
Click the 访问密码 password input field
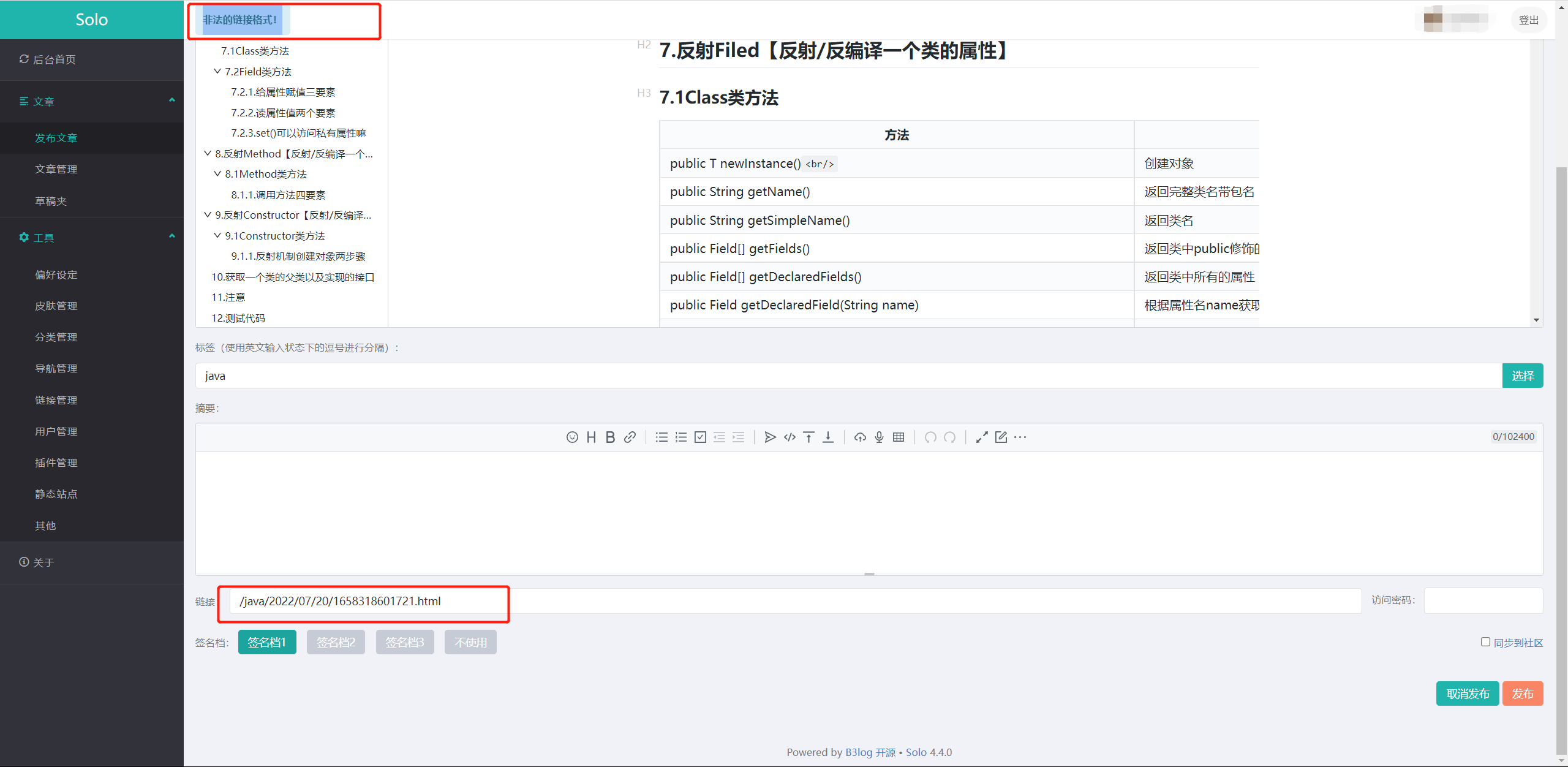(1483, 600)
